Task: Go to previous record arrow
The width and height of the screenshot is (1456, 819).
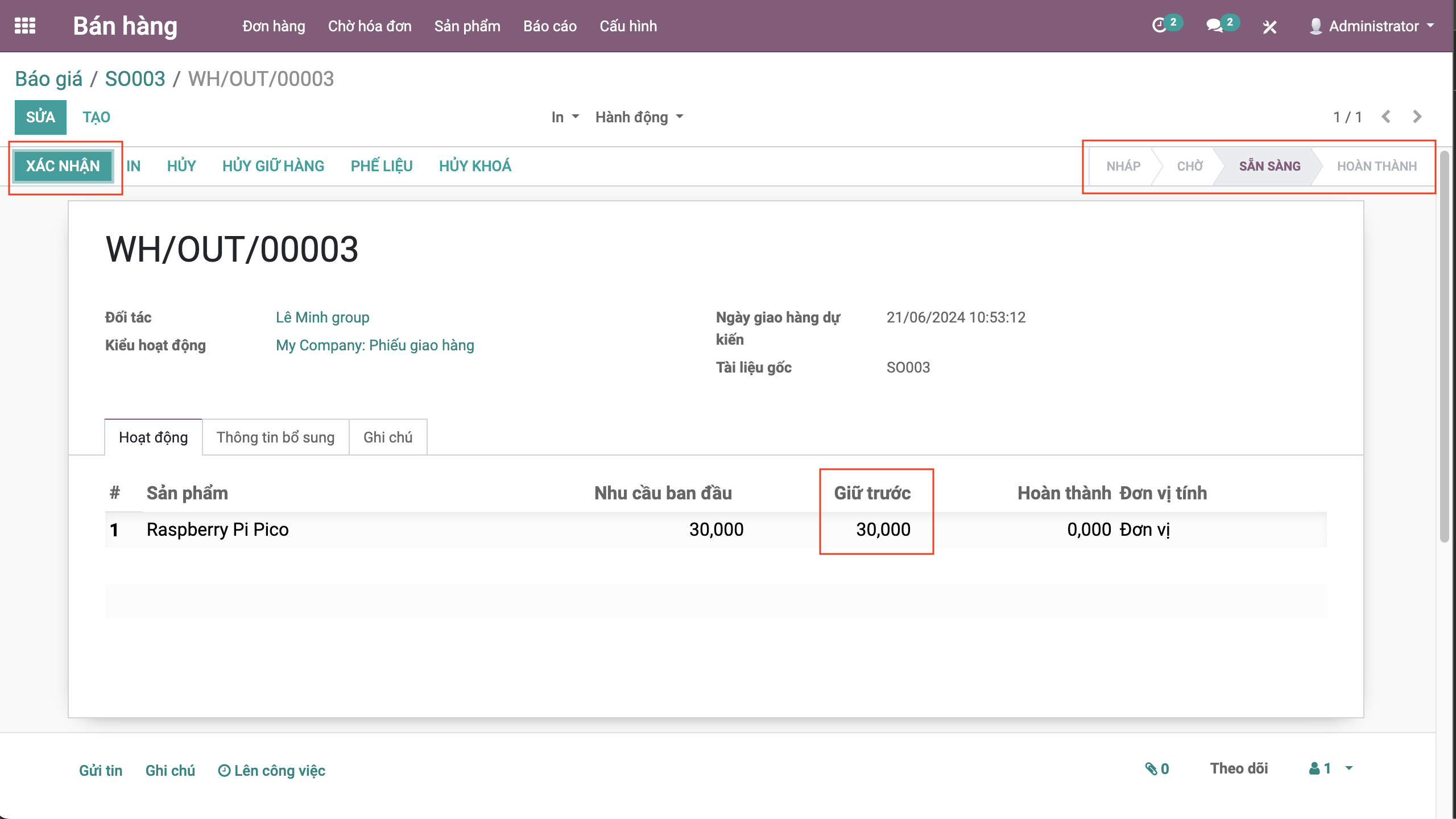Action: [1386, 117]
